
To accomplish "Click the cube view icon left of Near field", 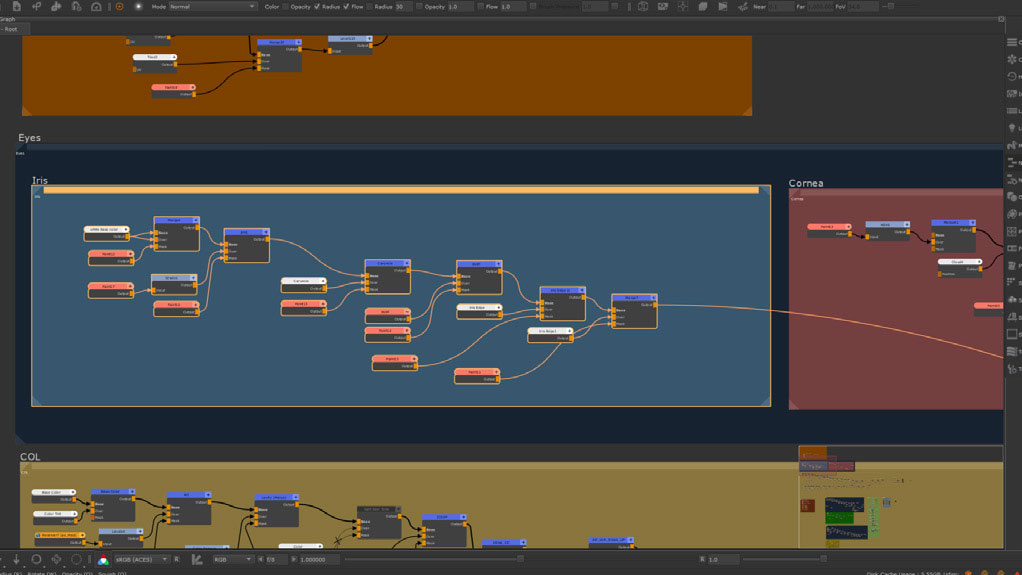I will pyautogui.click(x=643, y=7).
